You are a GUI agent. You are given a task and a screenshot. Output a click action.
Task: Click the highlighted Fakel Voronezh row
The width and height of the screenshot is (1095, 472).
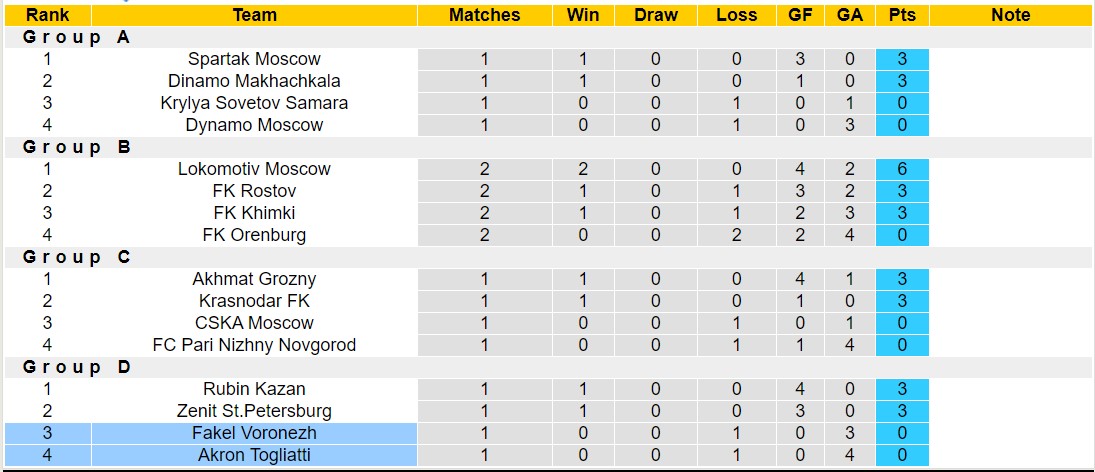[254, 433]
